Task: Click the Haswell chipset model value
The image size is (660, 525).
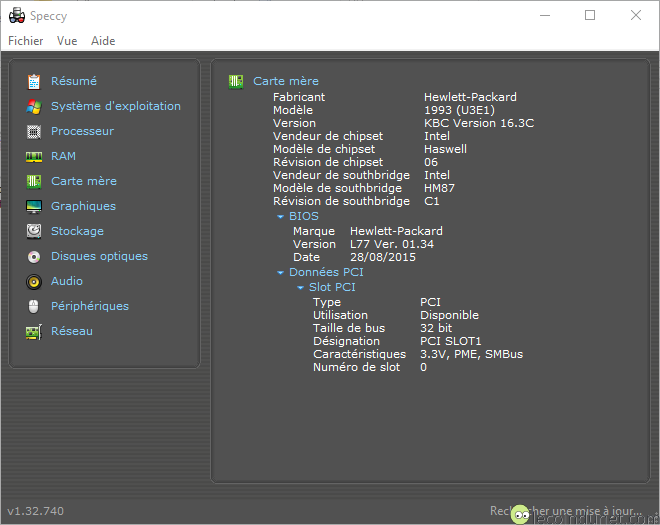Action: 445,149
